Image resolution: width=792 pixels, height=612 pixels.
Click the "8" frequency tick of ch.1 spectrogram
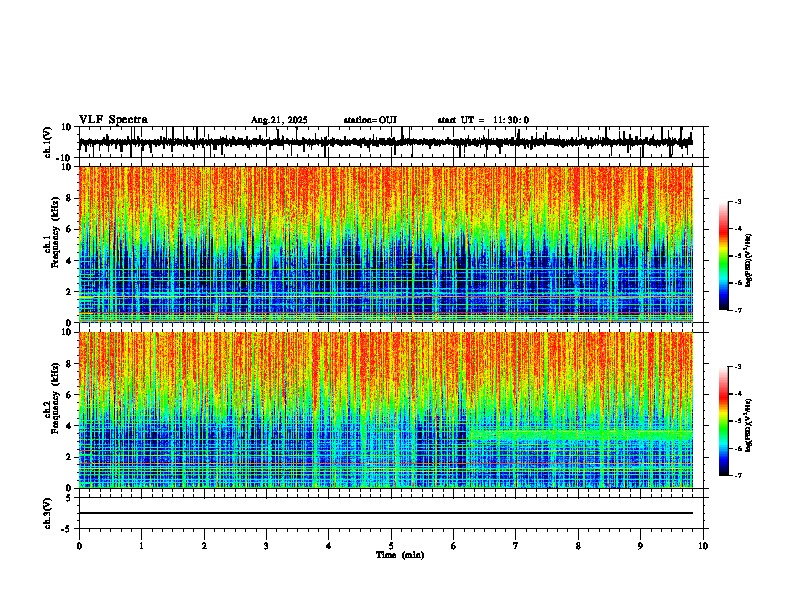point(70,198)
